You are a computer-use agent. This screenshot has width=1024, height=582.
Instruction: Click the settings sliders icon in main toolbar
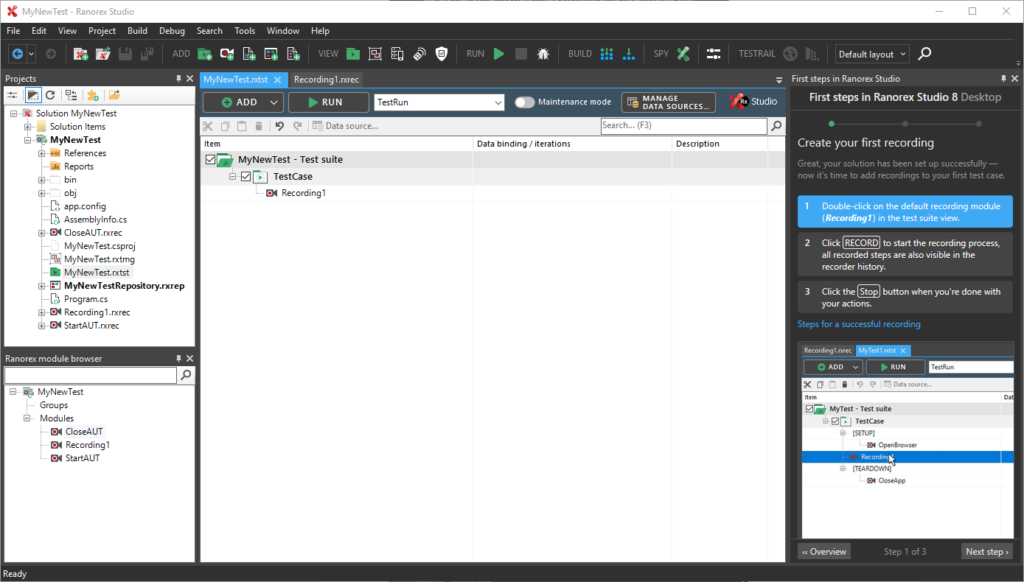click(713, 54)
